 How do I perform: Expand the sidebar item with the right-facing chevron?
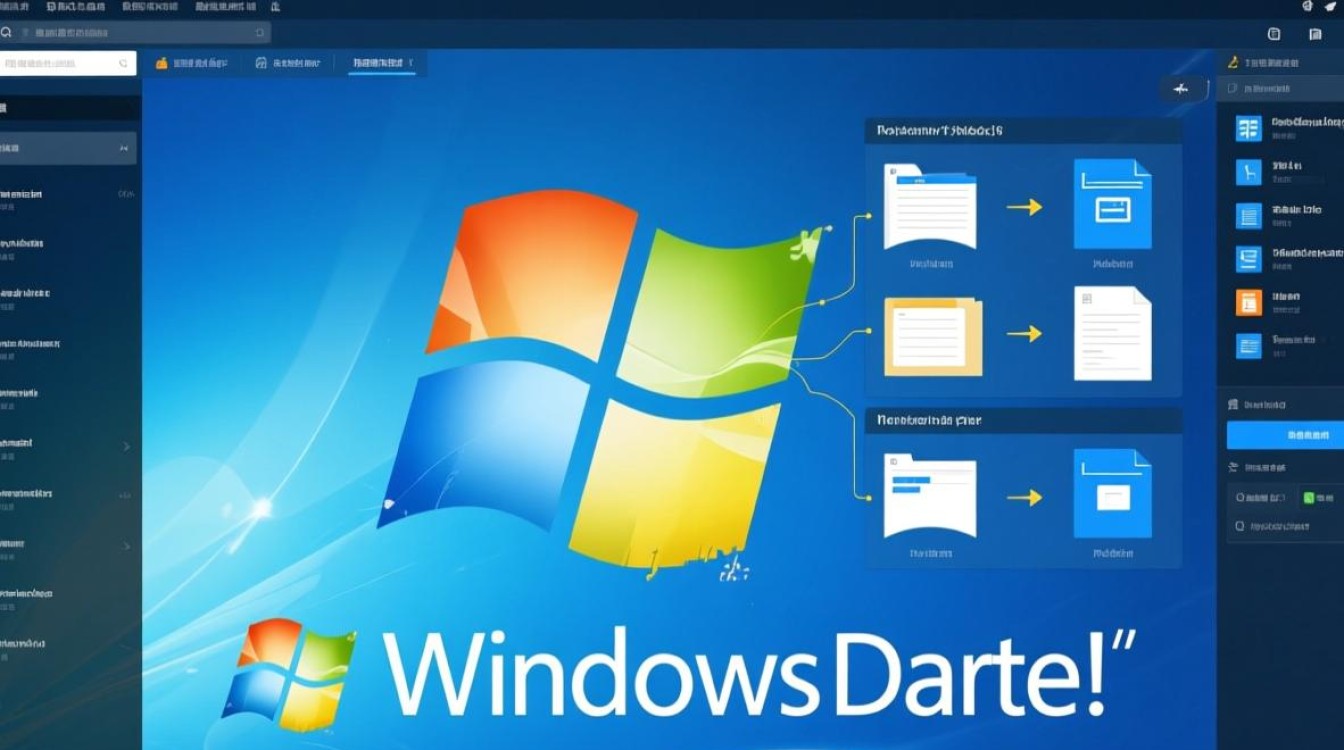click(x=127, y=446)
